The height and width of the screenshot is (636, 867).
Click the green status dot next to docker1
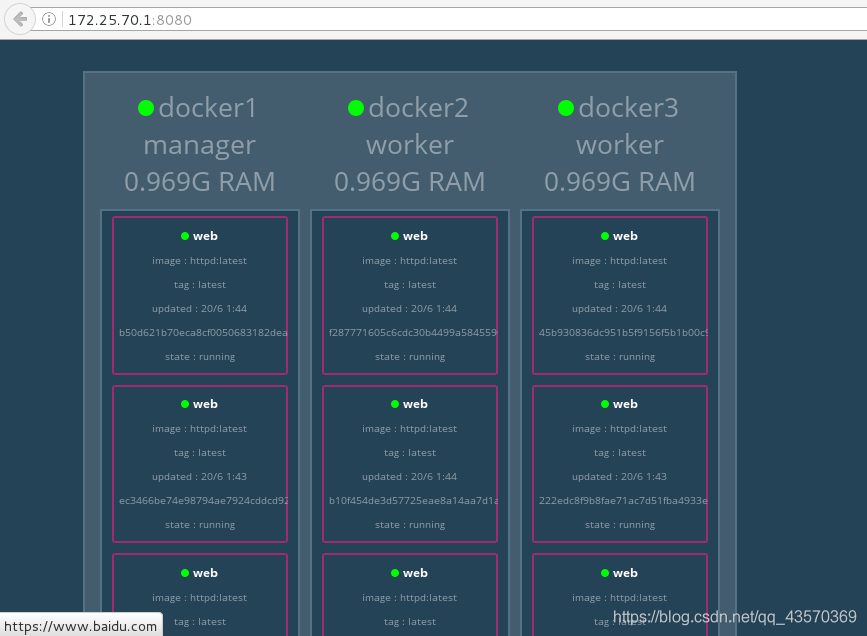click(x=145, y=107)
